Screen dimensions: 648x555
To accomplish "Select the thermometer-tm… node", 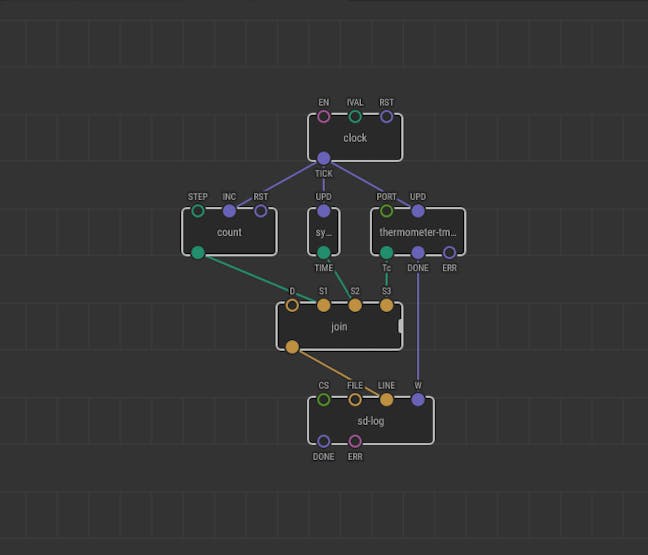I will [x=418, y=232].
